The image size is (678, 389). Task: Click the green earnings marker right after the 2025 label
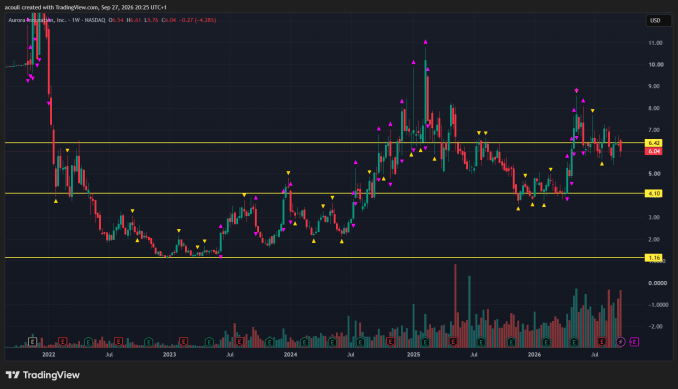click(425, 342)
